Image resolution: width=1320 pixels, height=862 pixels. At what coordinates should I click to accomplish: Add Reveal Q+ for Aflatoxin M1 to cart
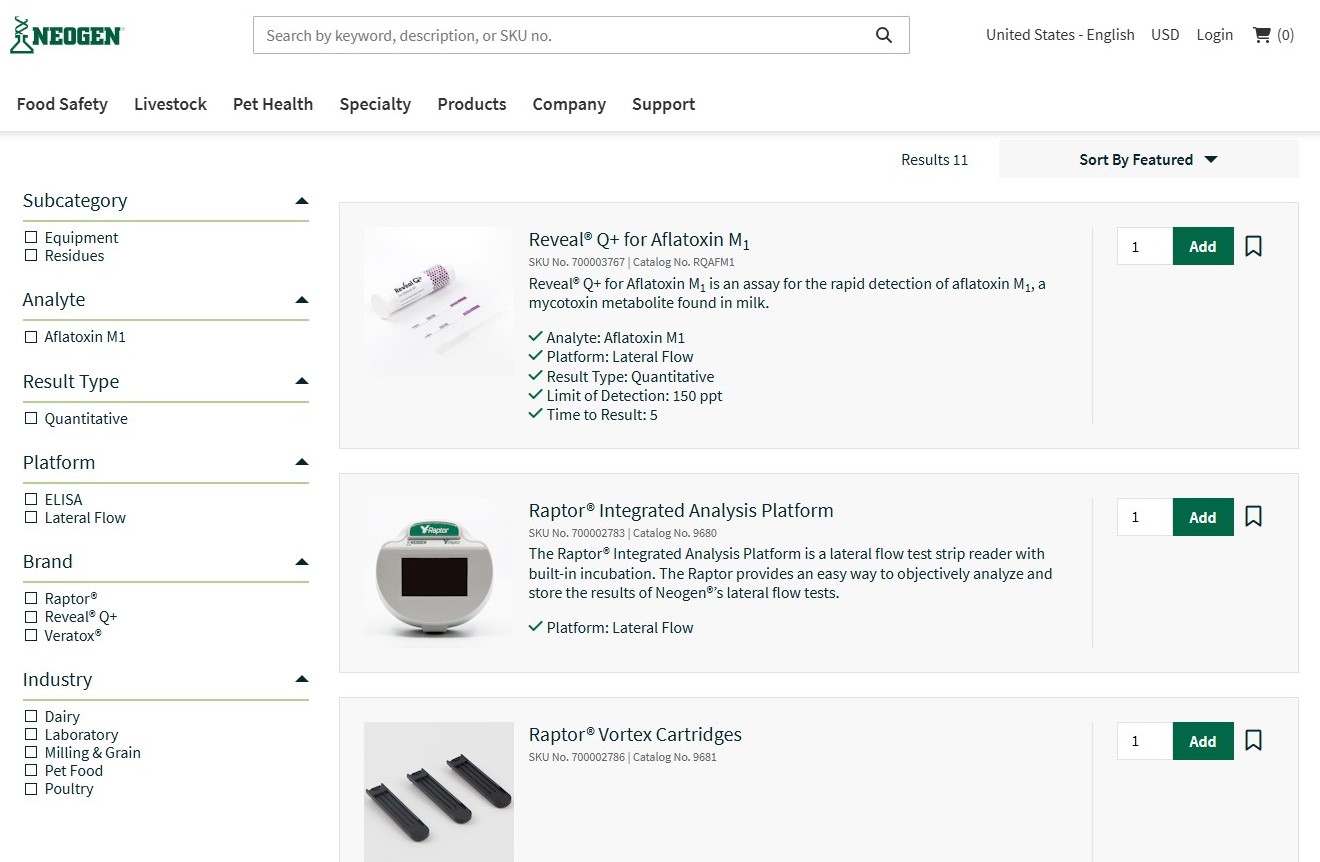click(x=1202, y=246)
